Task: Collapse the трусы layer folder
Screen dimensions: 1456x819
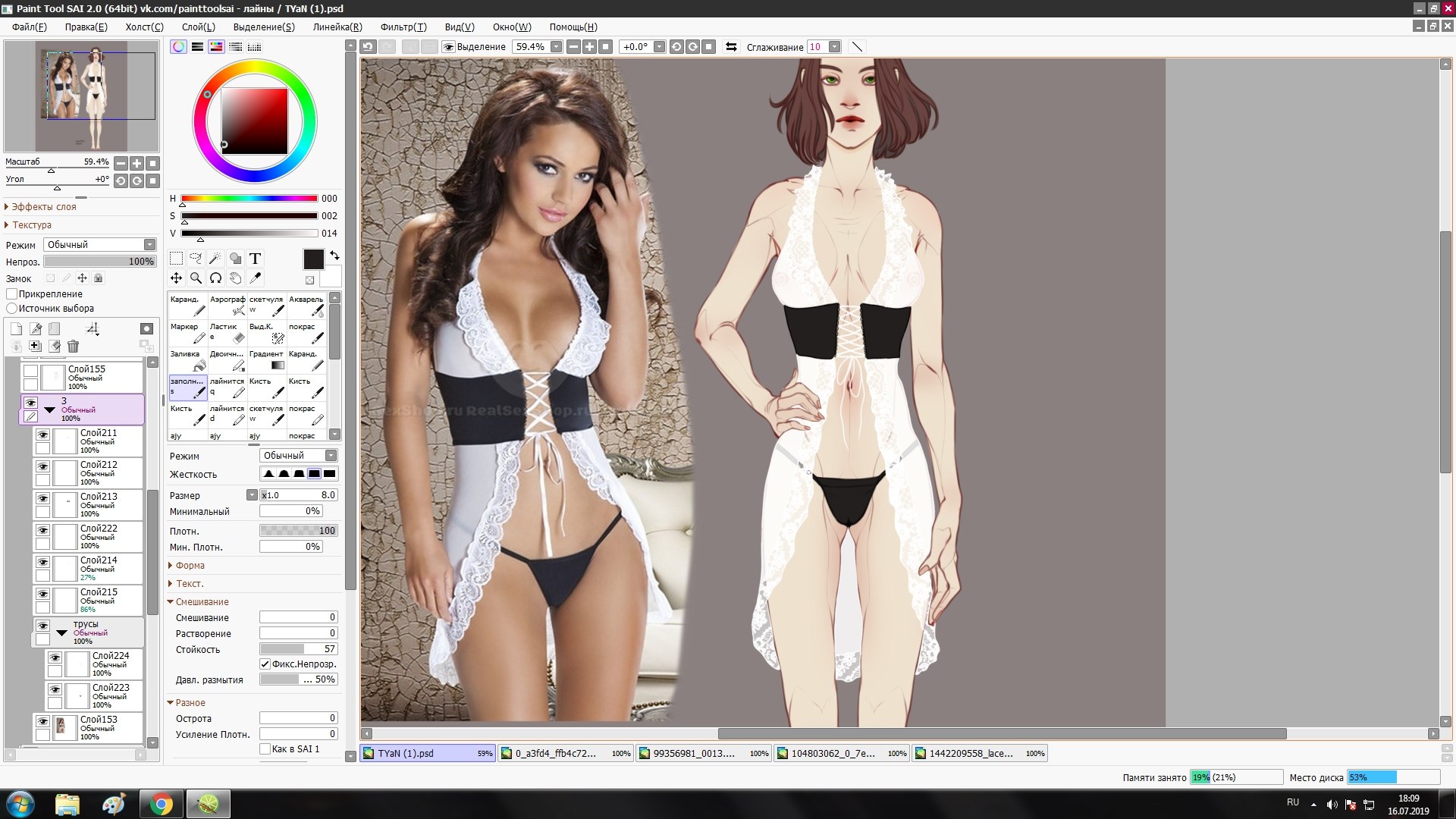Action: (x=62, y=632)
